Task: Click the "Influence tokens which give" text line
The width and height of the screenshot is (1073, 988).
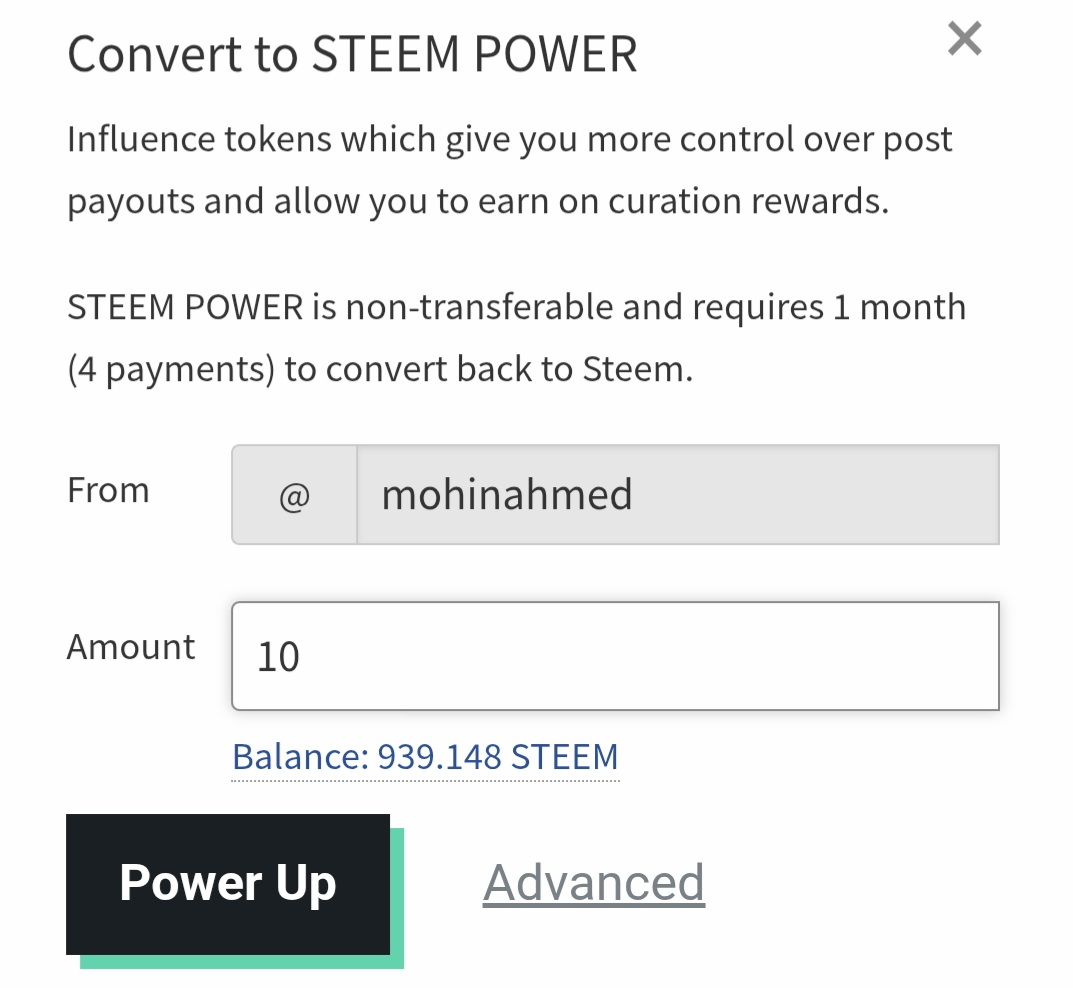Action: pyautogui.click(x=510, y=140)
